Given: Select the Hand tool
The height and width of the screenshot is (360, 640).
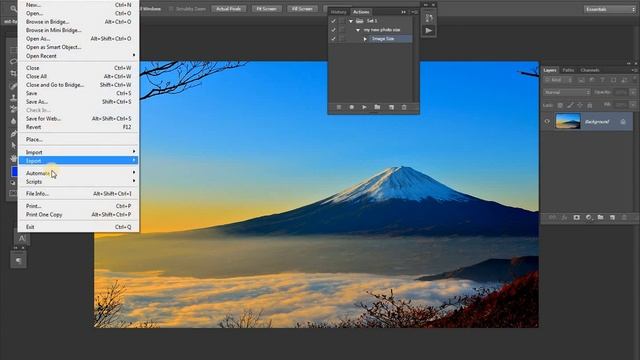Looking at the screenshot, I should 13,158.
